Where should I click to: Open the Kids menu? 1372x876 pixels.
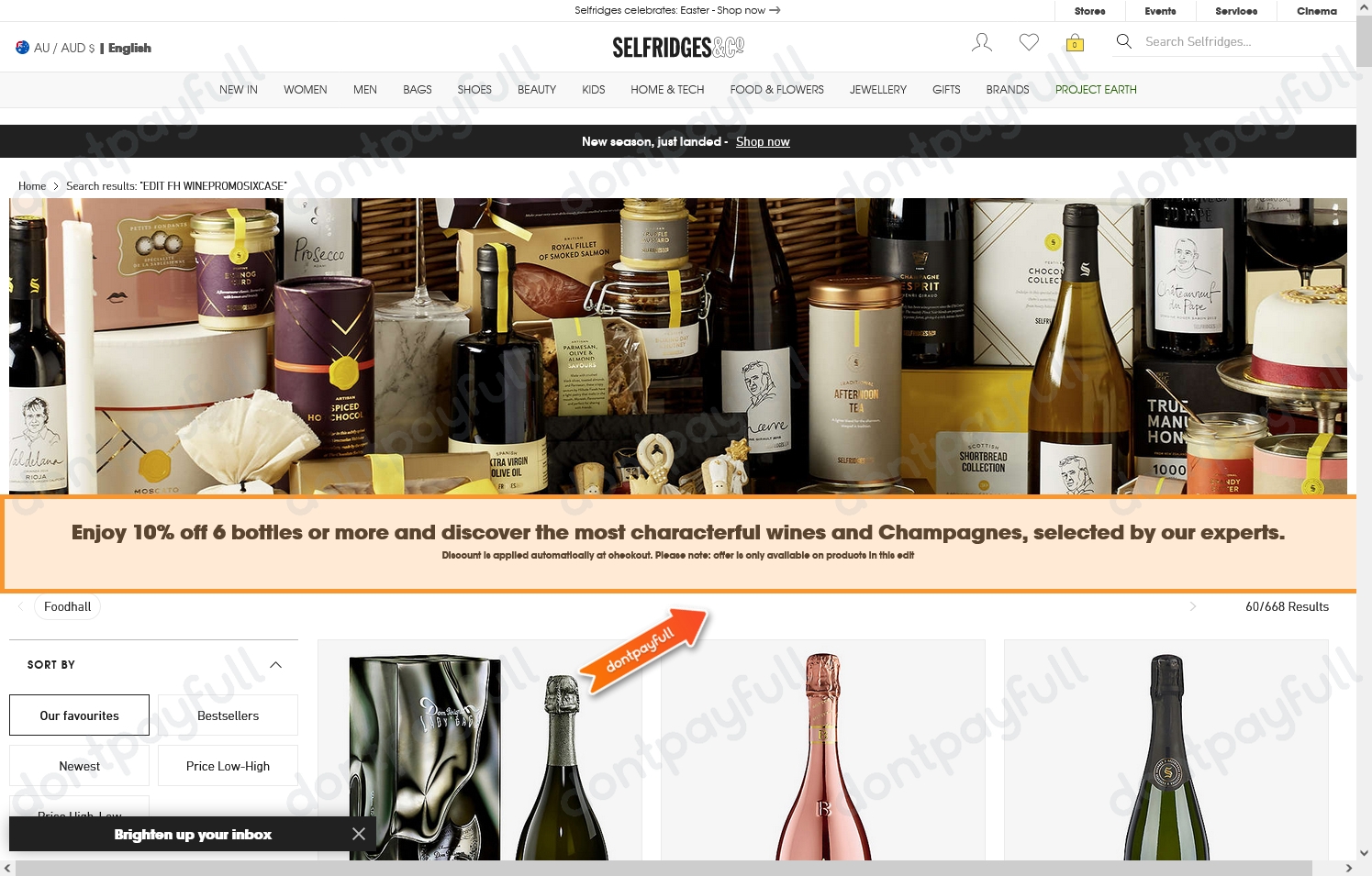point(594,90)
